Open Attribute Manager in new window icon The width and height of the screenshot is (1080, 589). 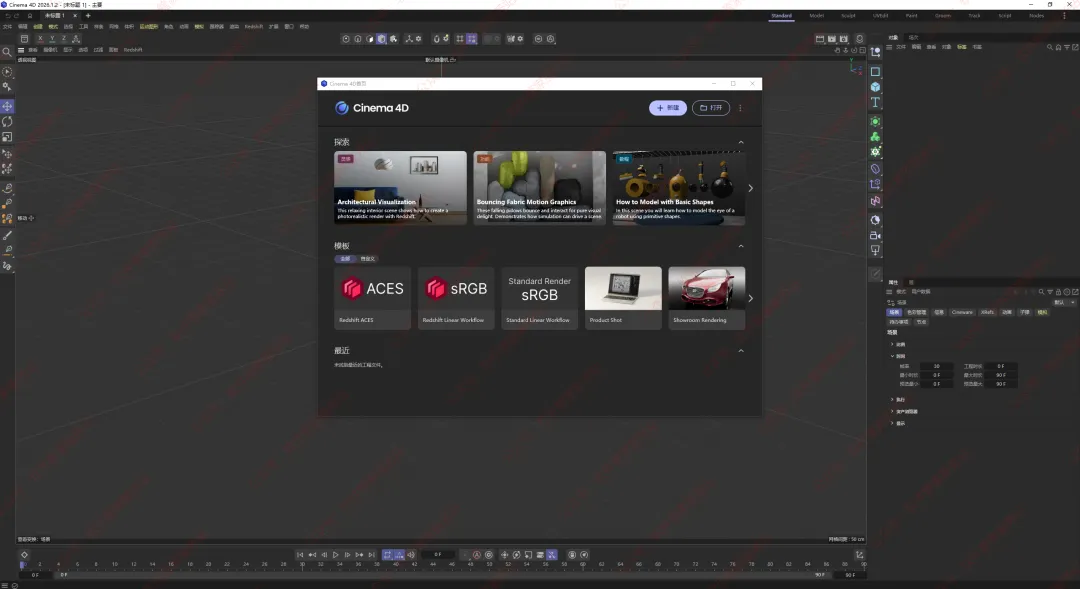tap(1075, 291)
